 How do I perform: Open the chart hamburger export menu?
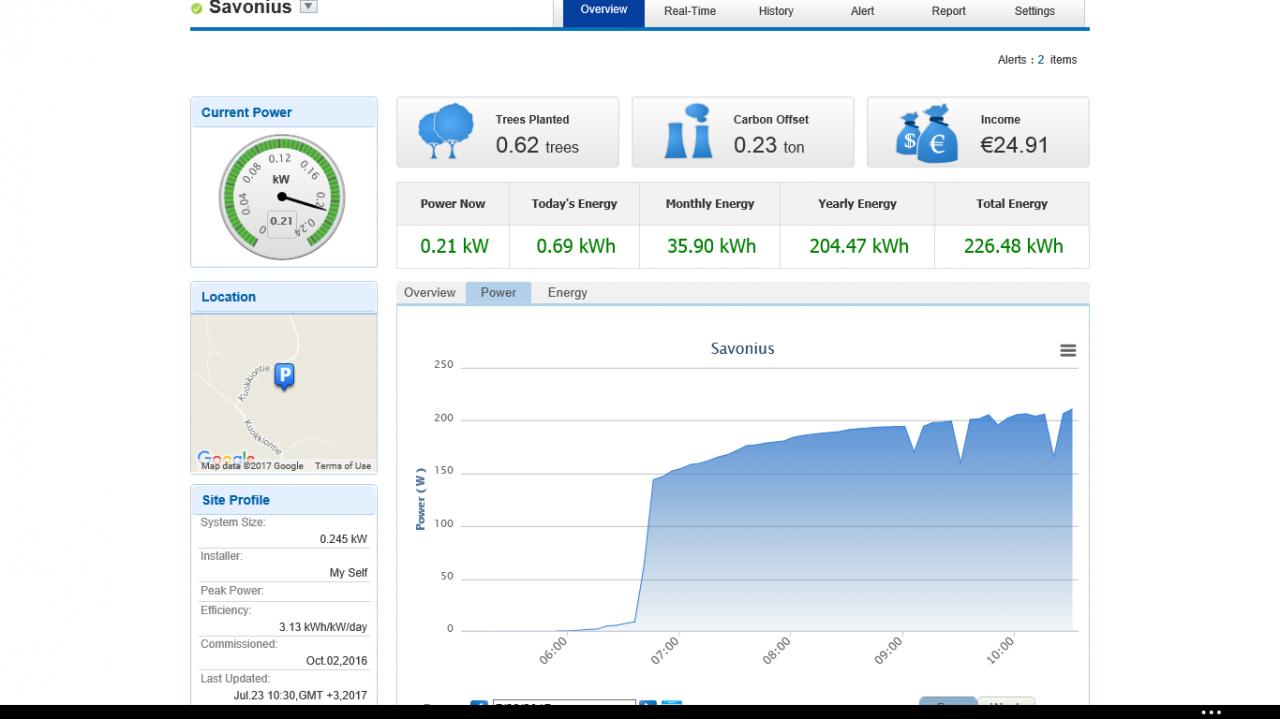pyautogui.click(x=1068, y=351)
